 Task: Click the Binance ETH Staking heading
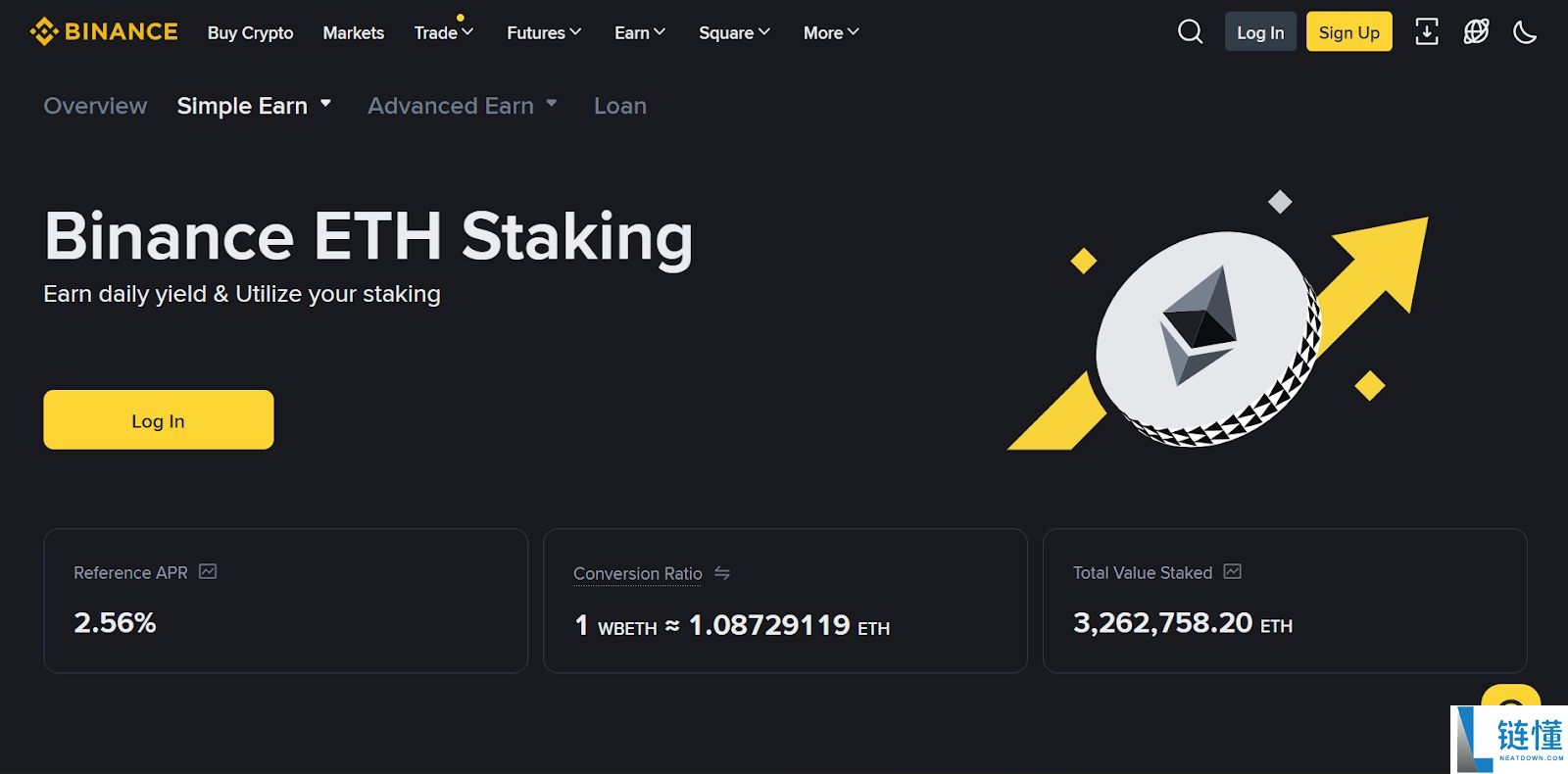(368, 236)
